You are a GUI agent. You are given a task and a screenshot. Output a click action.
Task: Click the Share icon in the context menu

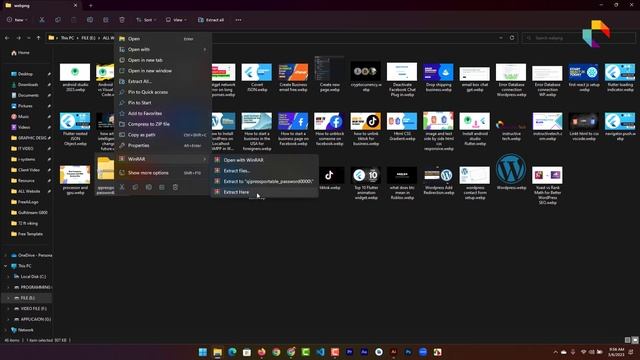162,187
